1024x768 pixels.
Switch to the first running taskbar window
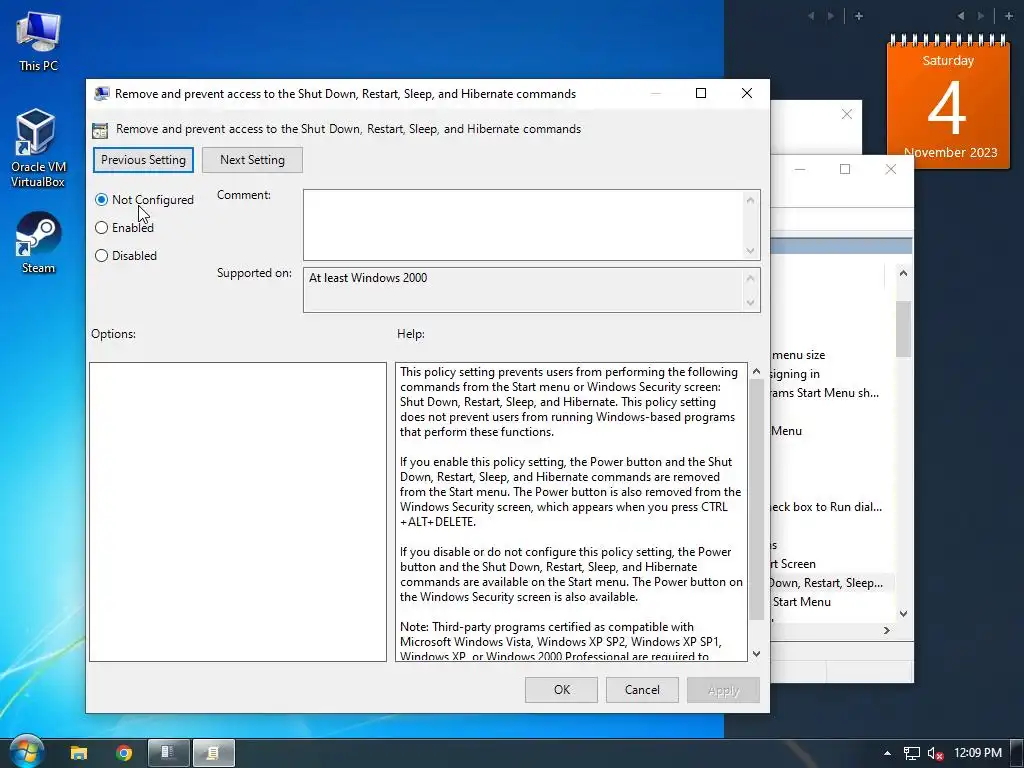click(x=168, y=753)
